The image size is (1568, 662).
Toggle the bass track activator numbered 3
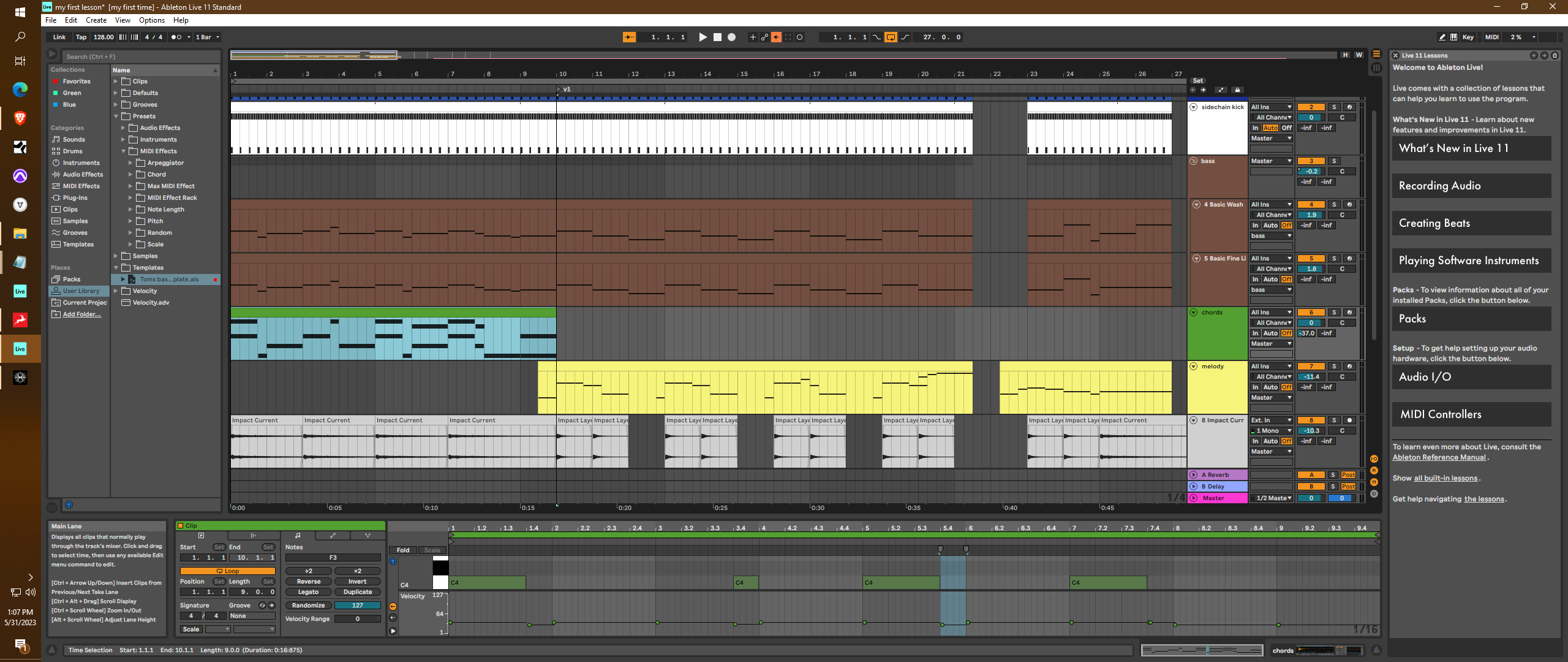click(1311, 161)
